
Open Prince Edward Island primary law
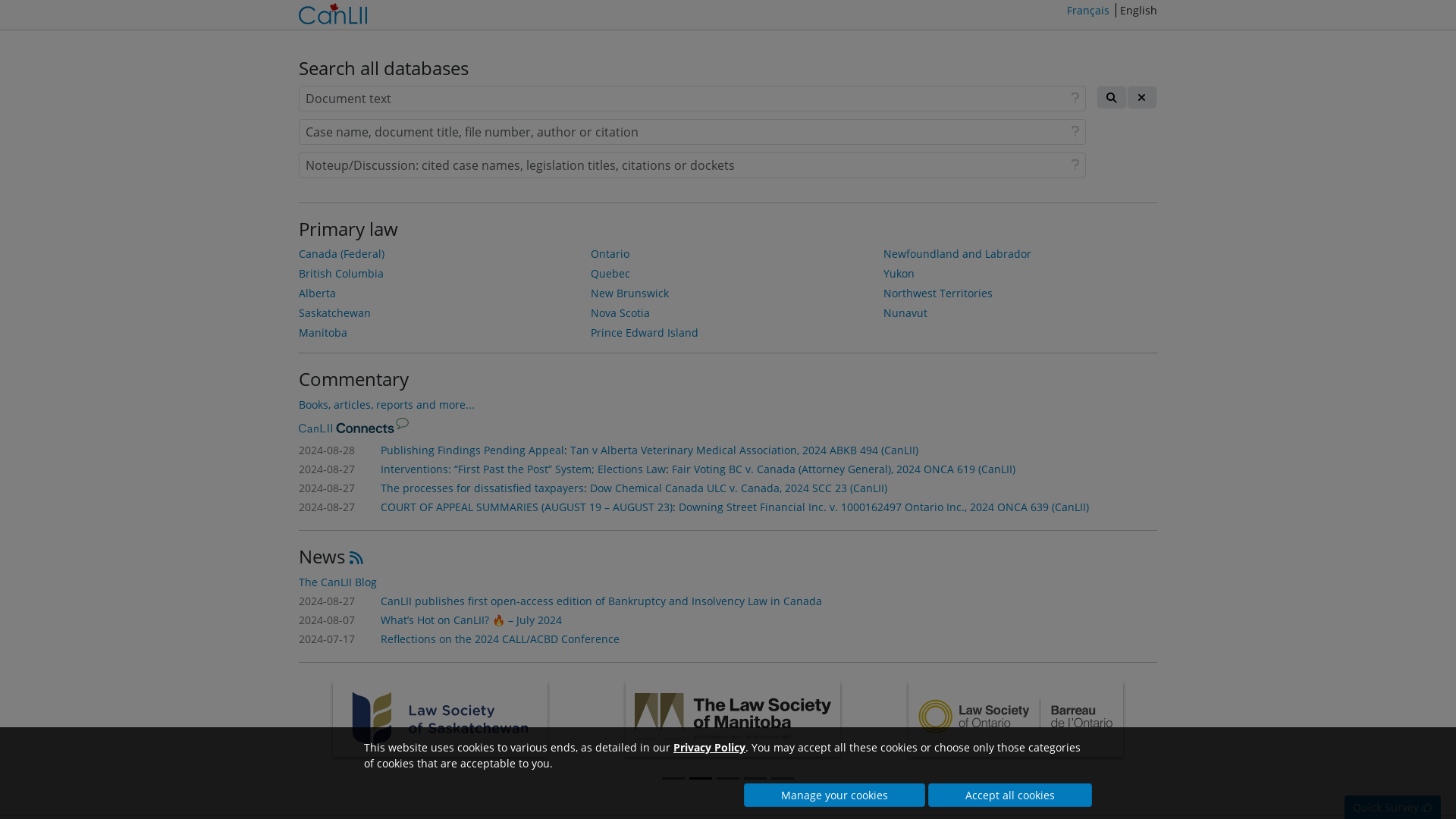coord(645,333)
